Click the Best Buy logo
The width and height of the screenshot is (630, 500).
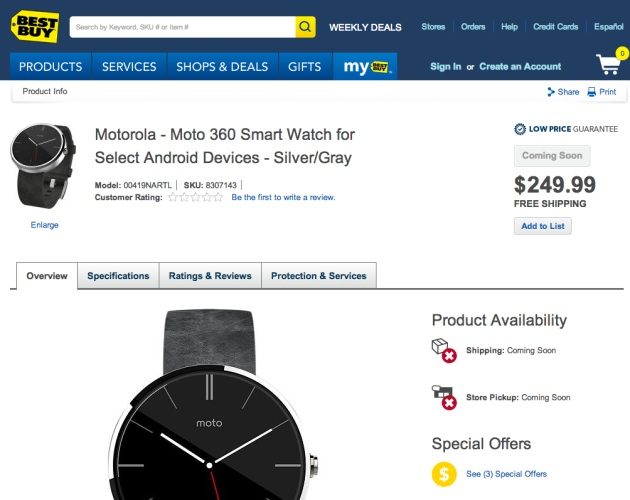coord(35,26)
